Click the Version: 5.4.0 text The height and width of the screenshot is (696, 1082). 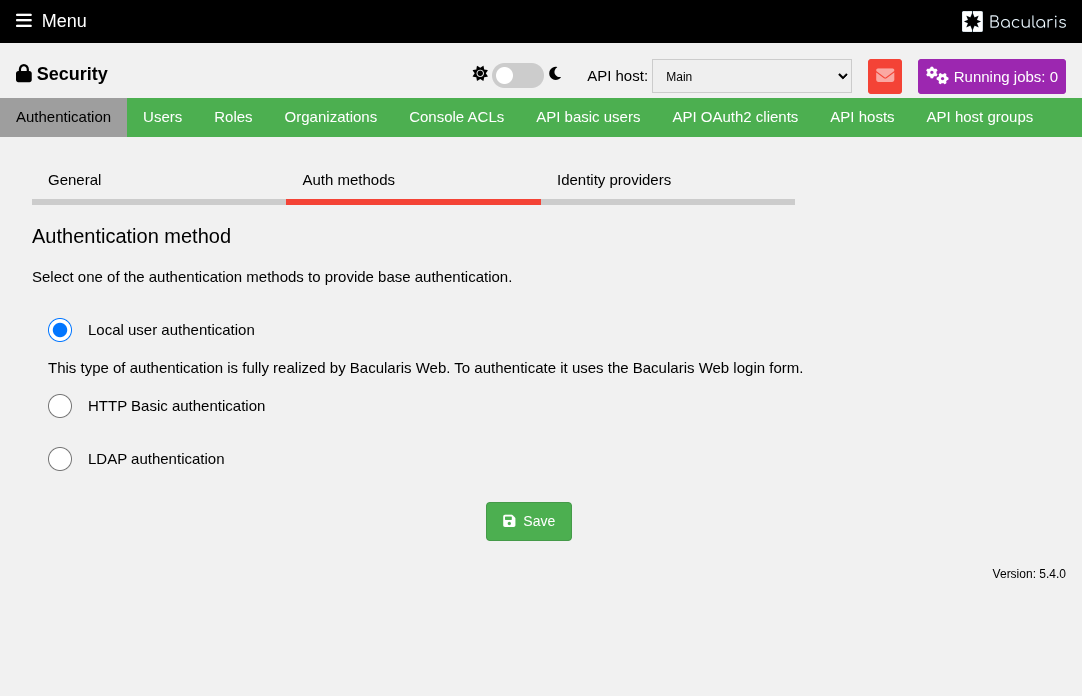(x=1029, y=574)
